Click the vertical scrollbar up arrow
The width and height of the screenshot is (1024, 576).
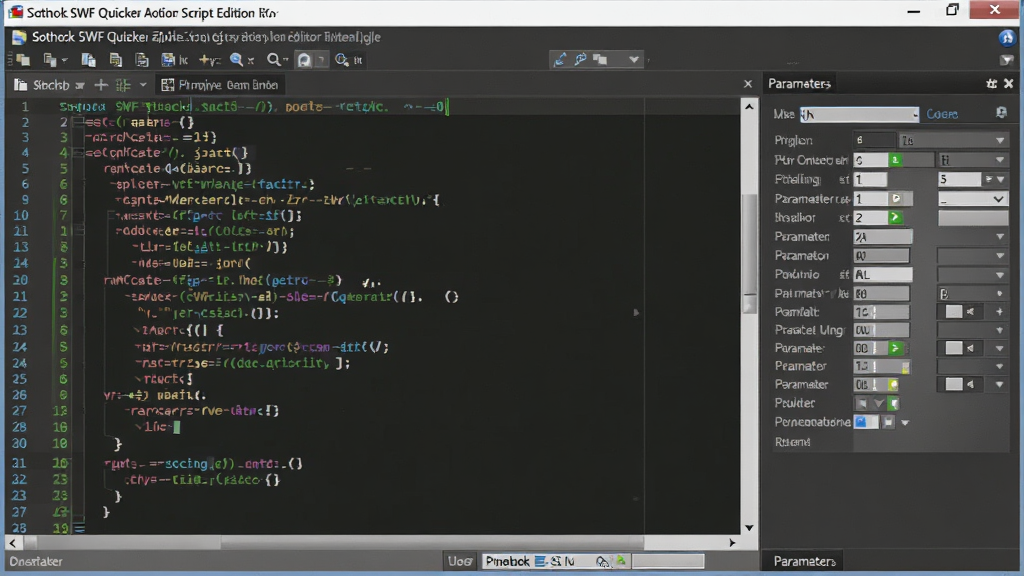pos(749,106)
